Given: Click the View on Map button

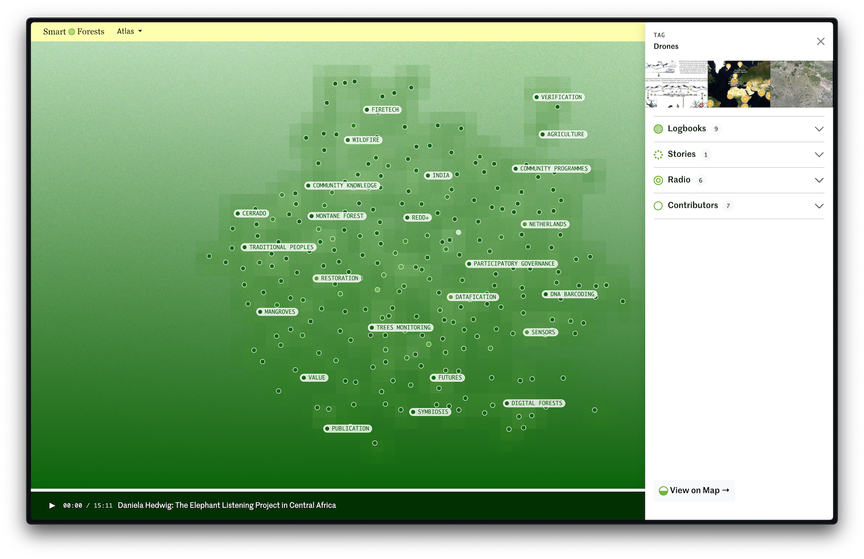Looking at the screenshot, I should point(694,491).
